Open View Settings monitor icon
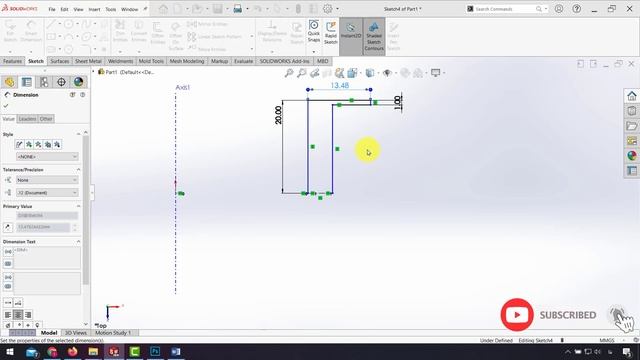This screenshot has width=640, height=360. point(436,73)
